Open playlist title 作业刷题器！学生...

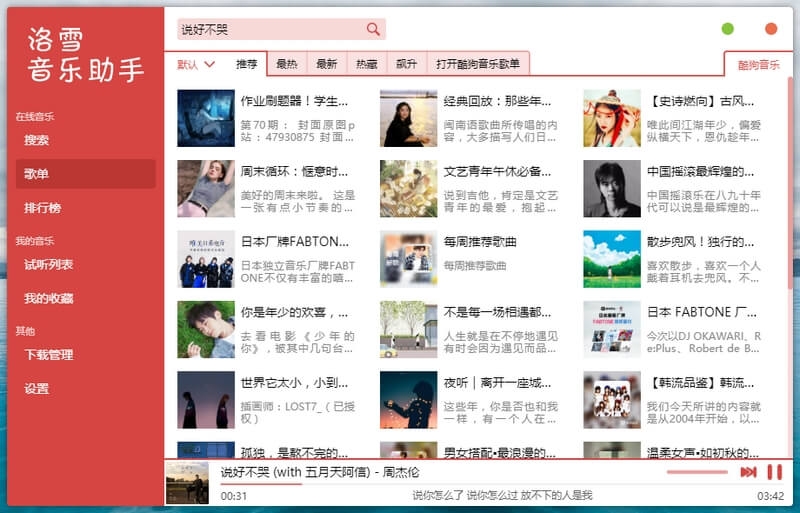click(x=294, y=101)
